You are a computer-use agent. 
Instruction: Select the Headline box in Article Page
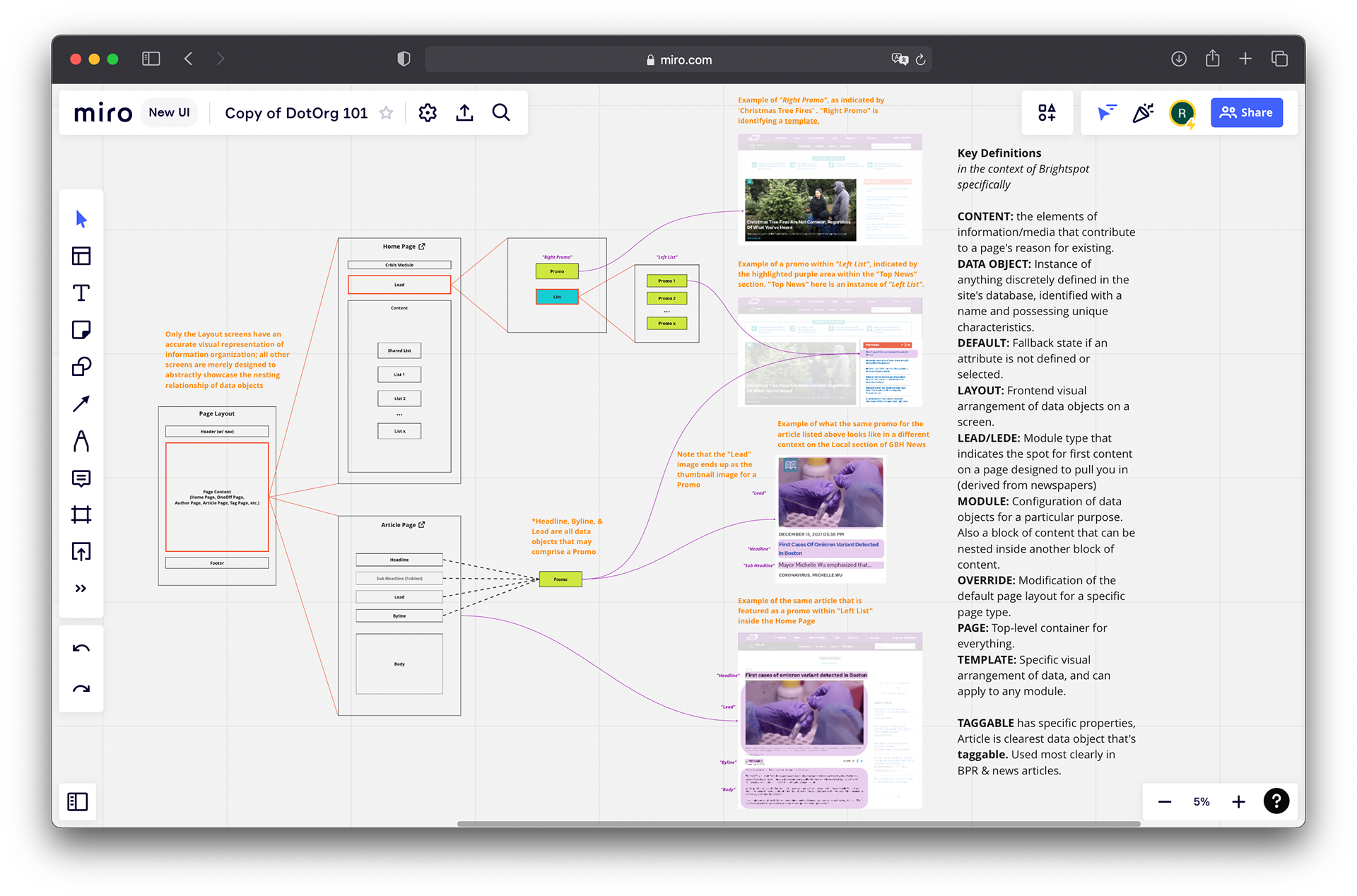tap(399, 560)
